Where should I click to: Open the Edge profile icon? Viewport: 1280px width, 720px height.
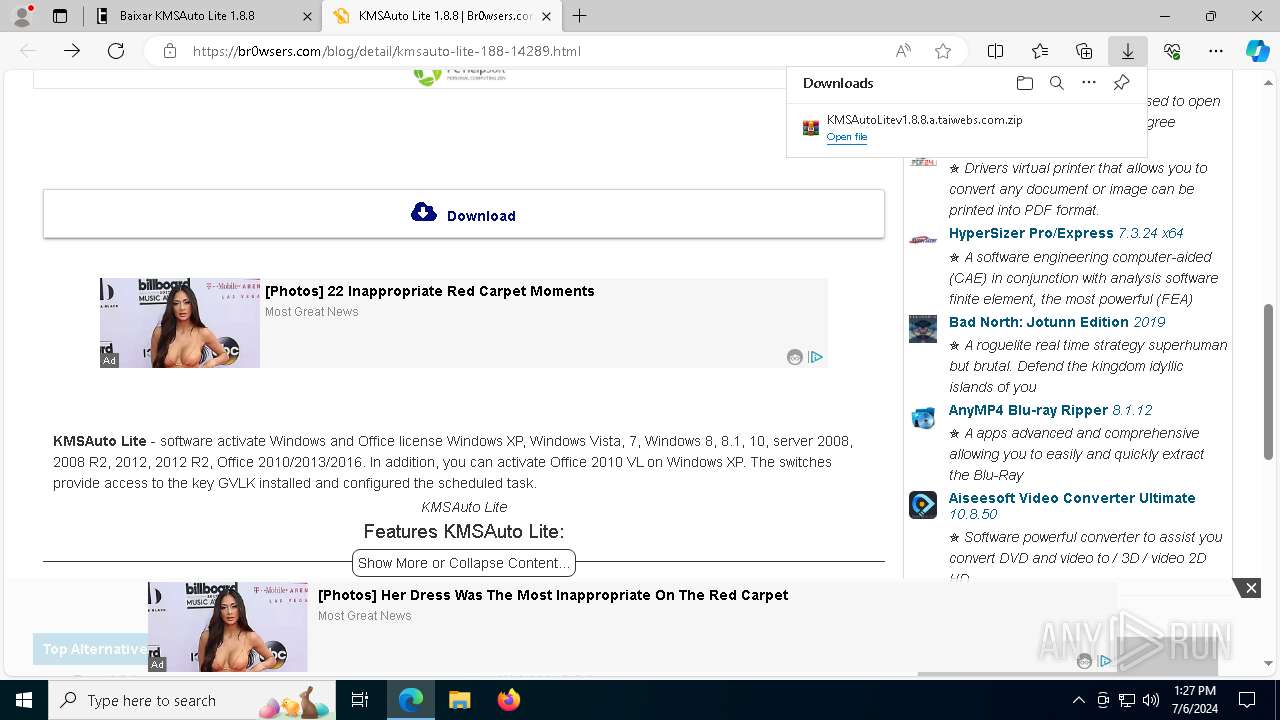[x=24, y=16]
